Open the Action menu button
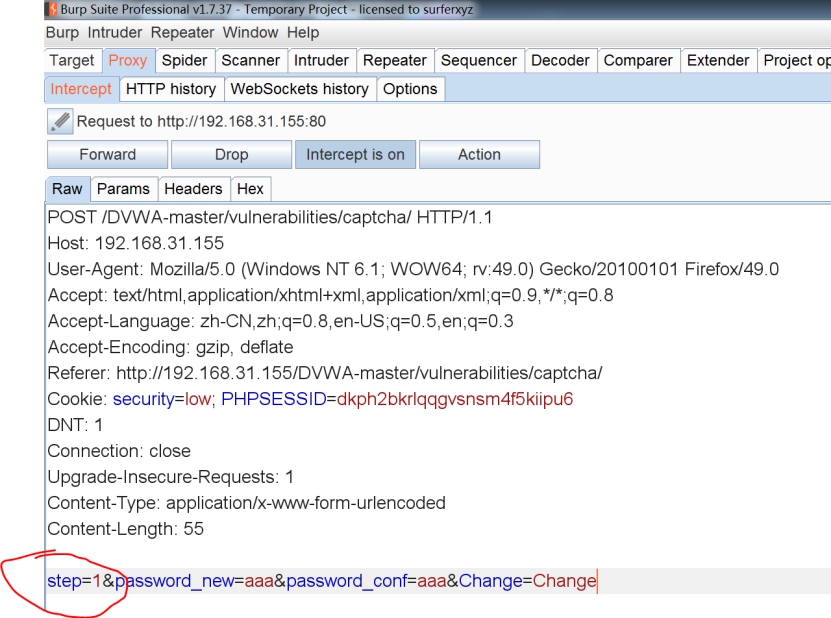Screen dimensions: 831x618 tap(480, 154)
